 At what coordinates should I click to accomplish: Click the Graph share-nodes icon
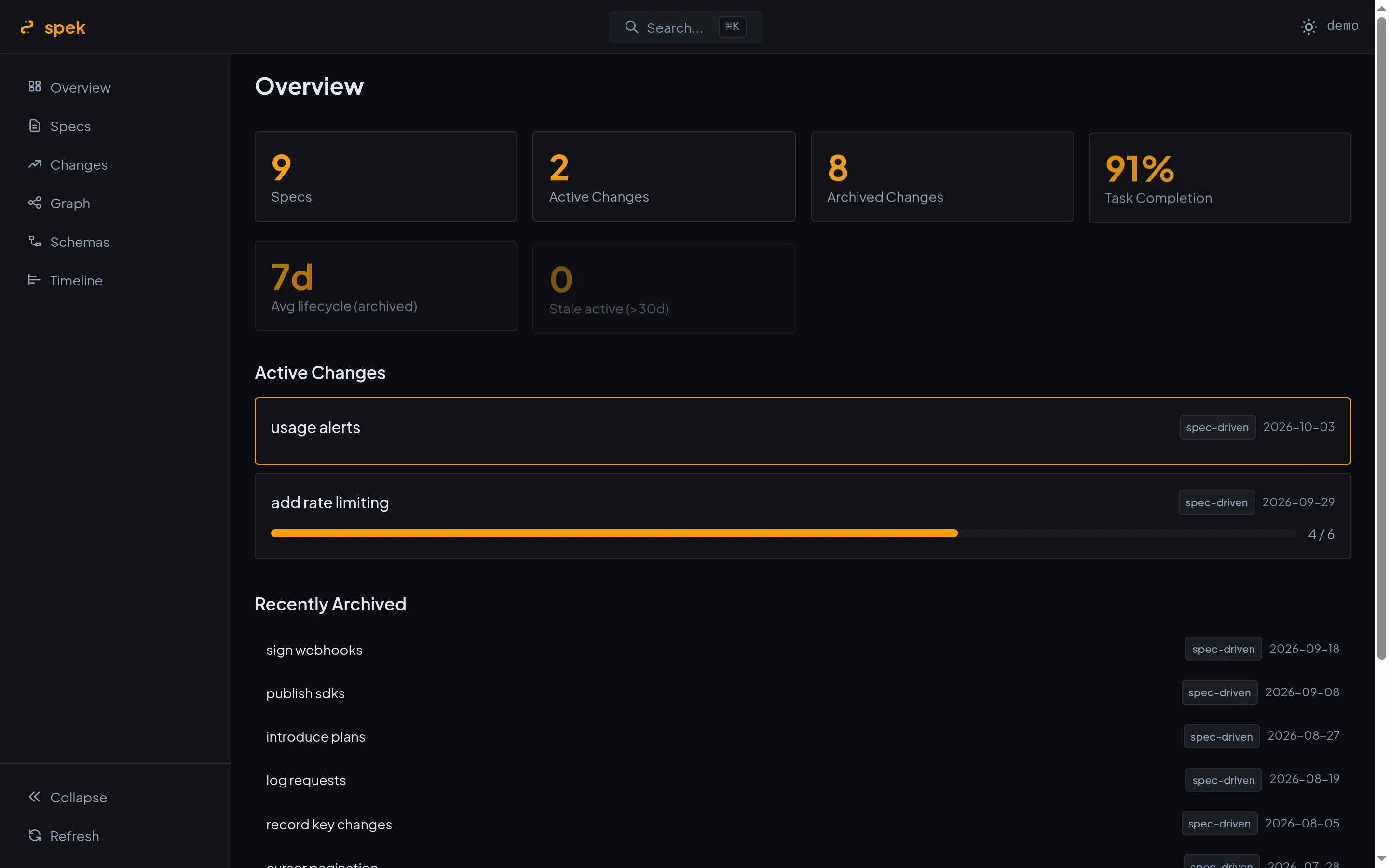pyautogui.click(x=34, y=203)
